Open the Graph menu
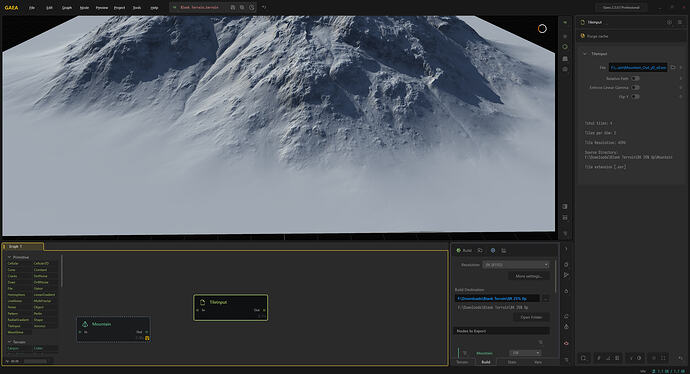 click(67, 7)
